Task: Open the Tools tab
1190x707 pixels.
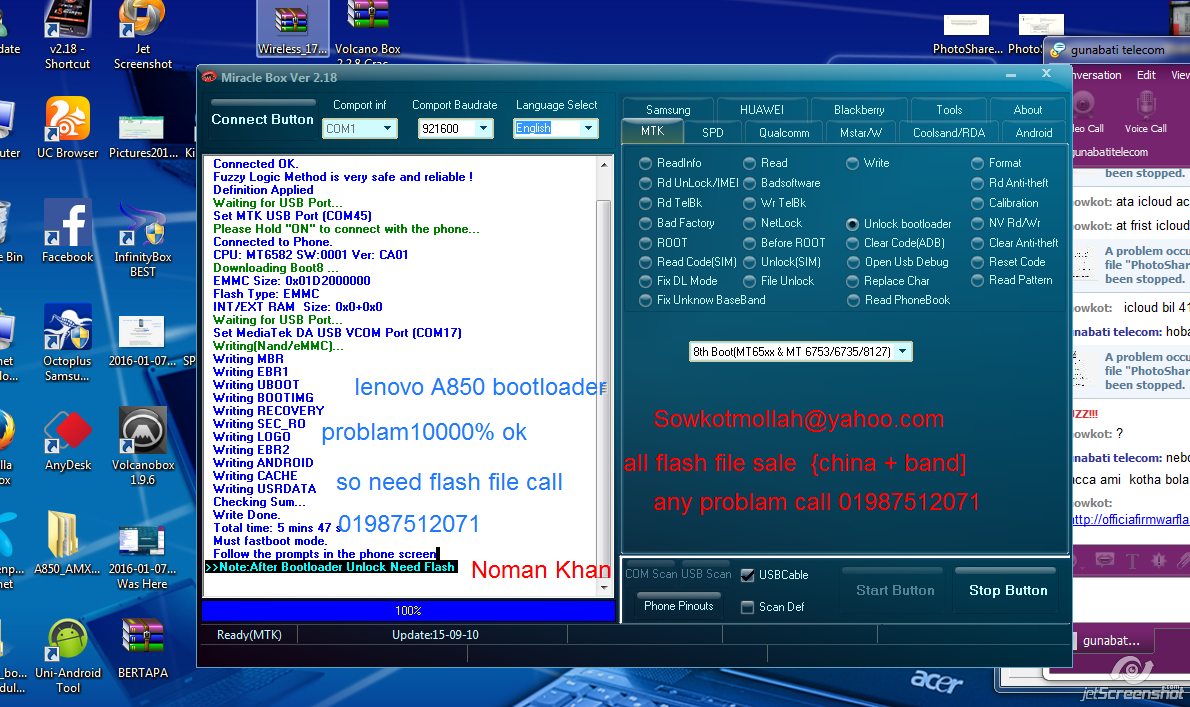Action: coord(949,109)
